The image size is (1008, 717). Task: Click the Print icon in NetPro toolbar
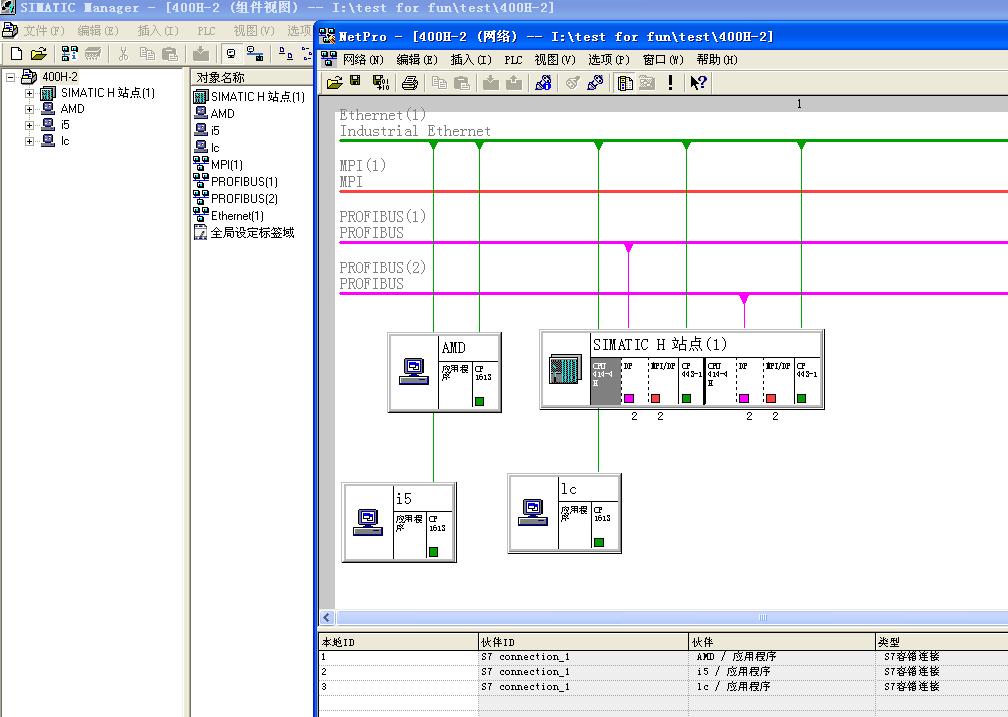(410, 82)
